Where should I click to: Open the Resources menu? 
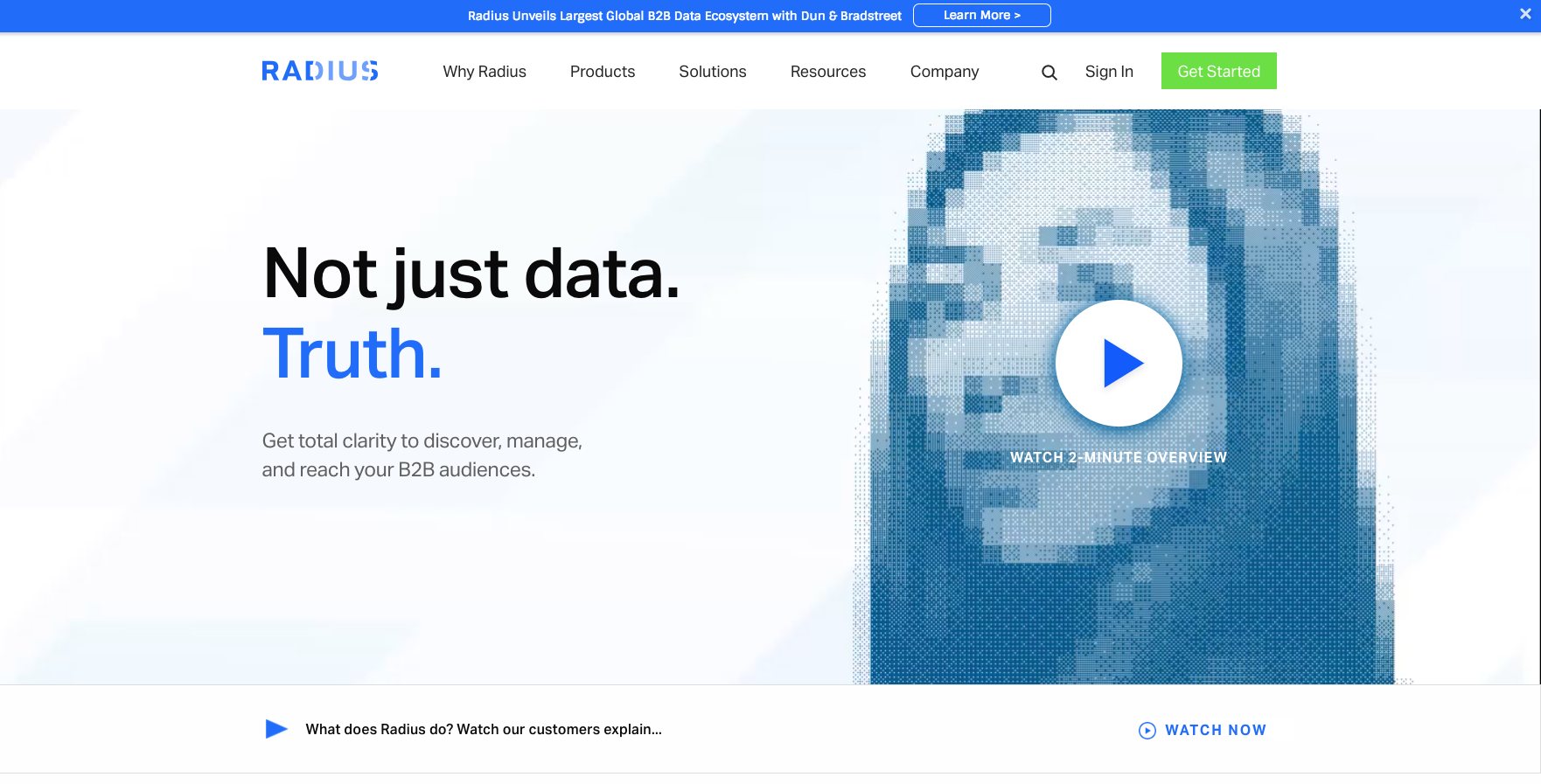pyautogui.click(x=828, y=72)
